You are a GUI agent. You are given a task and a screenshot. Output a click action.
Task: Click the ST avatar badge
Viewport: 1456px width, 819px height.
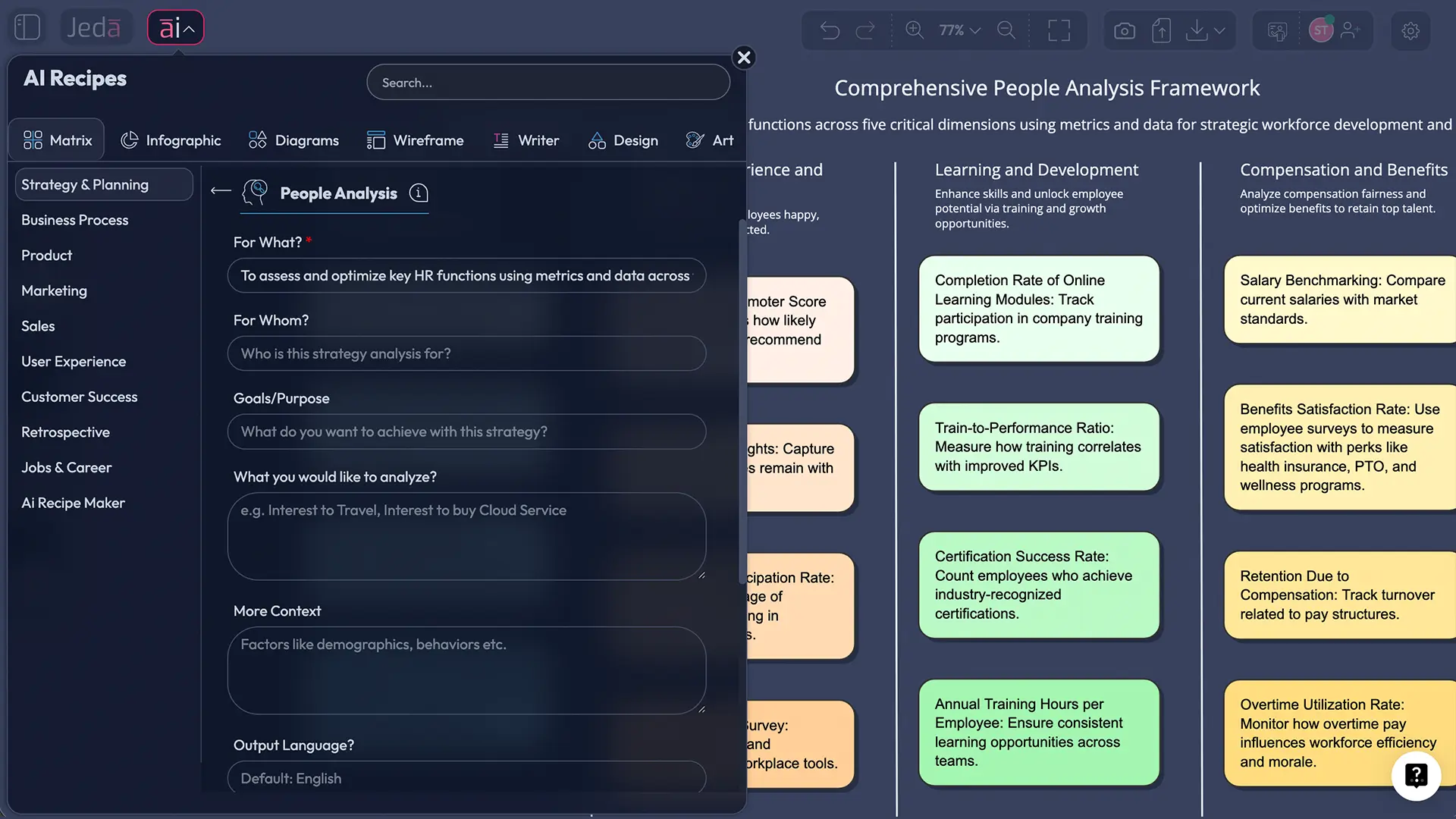(x=1323, y=29)
